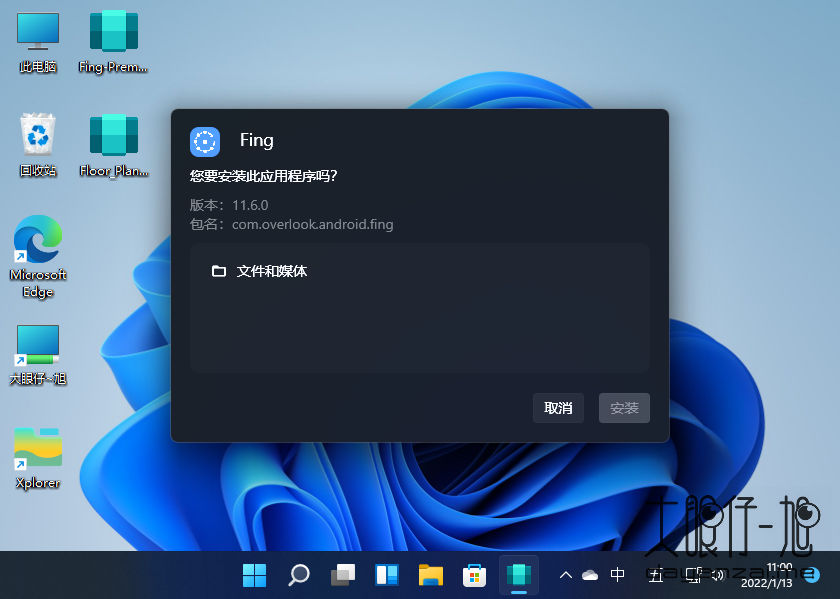Open the Widgets panel on the taskbar
The height and width of the screenshot is (599, 840).
coord(387,575)
